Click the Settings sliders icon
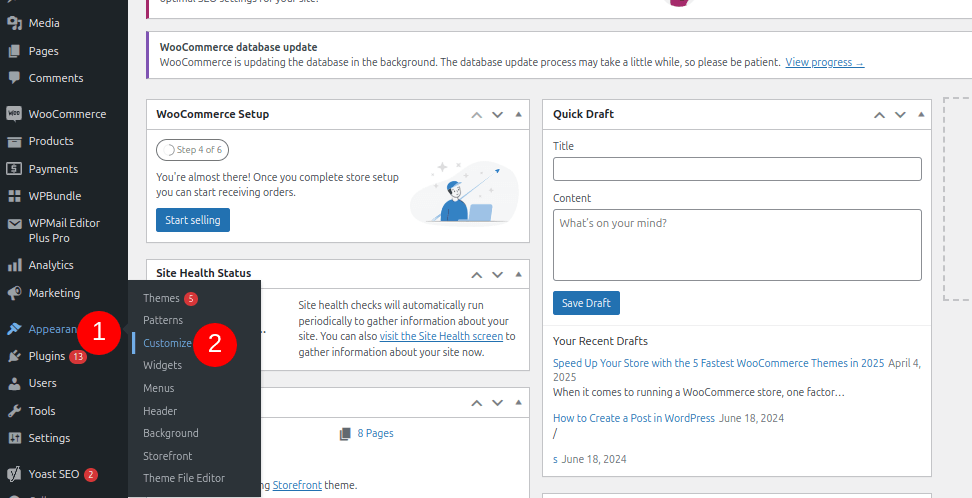The image size is (972, 498). click(x=14, y=438)
